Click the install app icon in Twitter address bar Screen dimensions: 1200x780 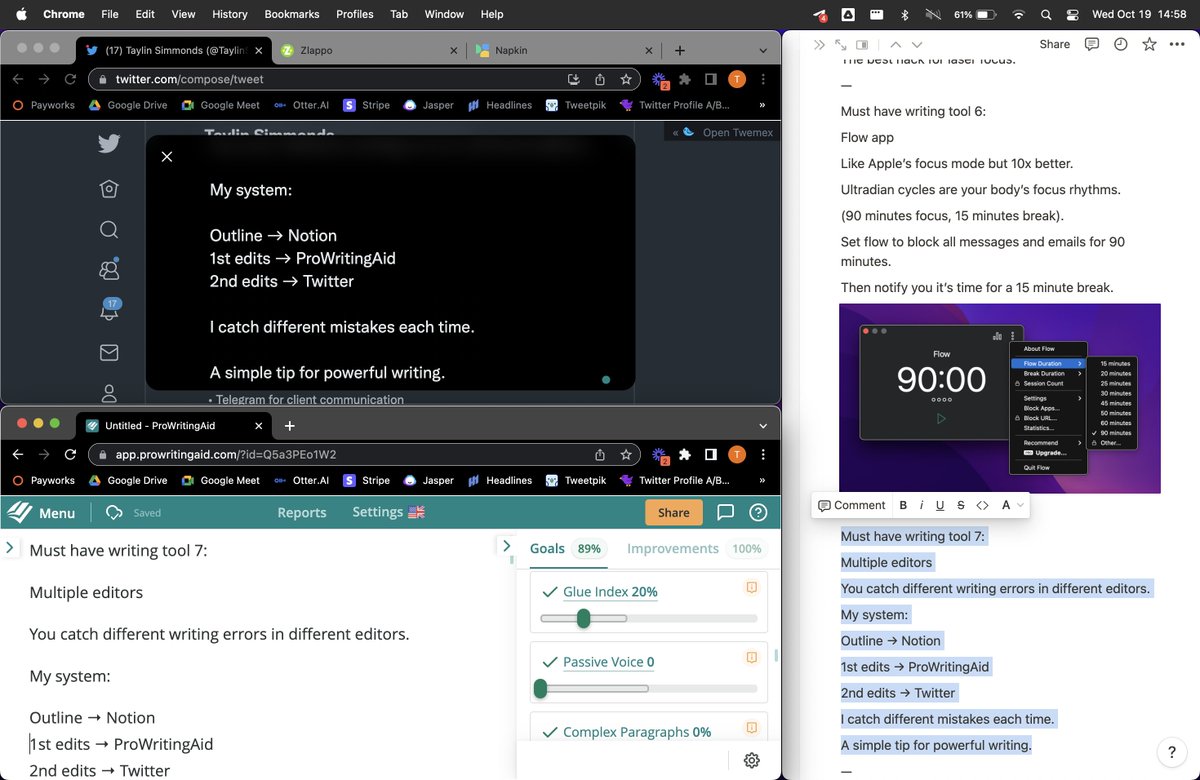[574, 79]
